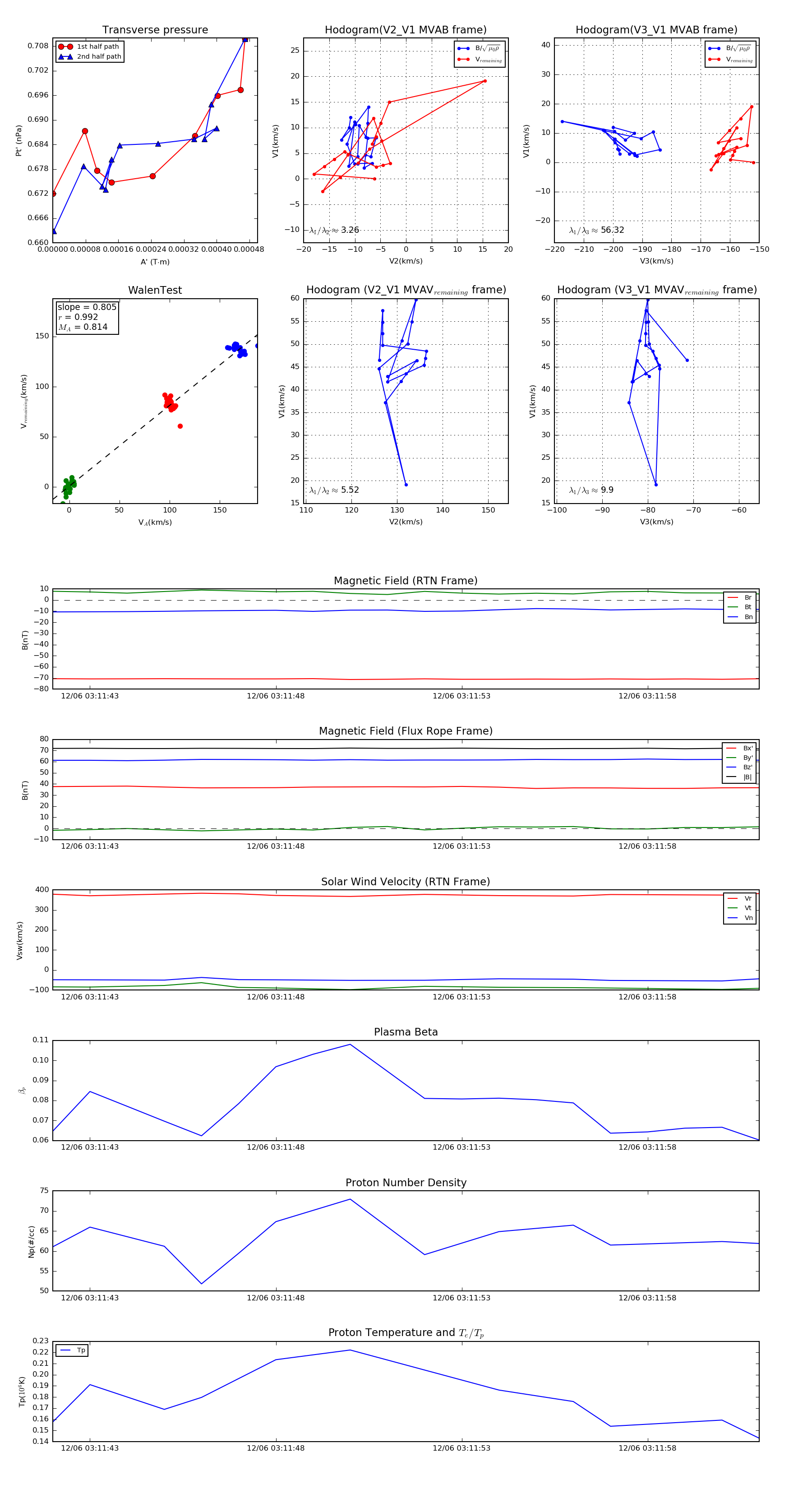Click the 'V_remaining' legend entry in V3_V1 MVAB hodogram
This screenshot has height=1489, width=812.
click(x=730, y=60)
